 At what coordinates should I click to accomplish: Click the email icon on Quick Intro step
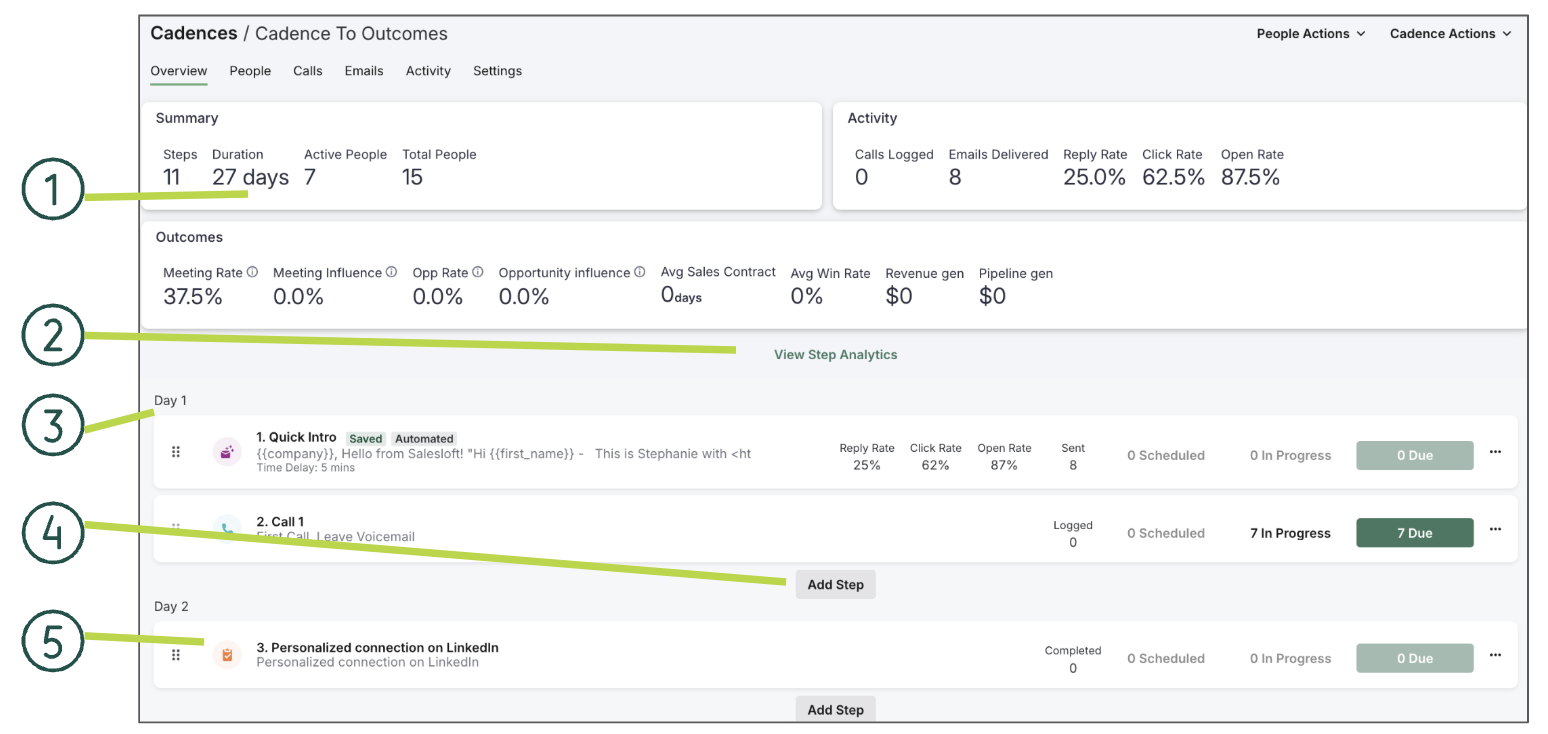227,451
